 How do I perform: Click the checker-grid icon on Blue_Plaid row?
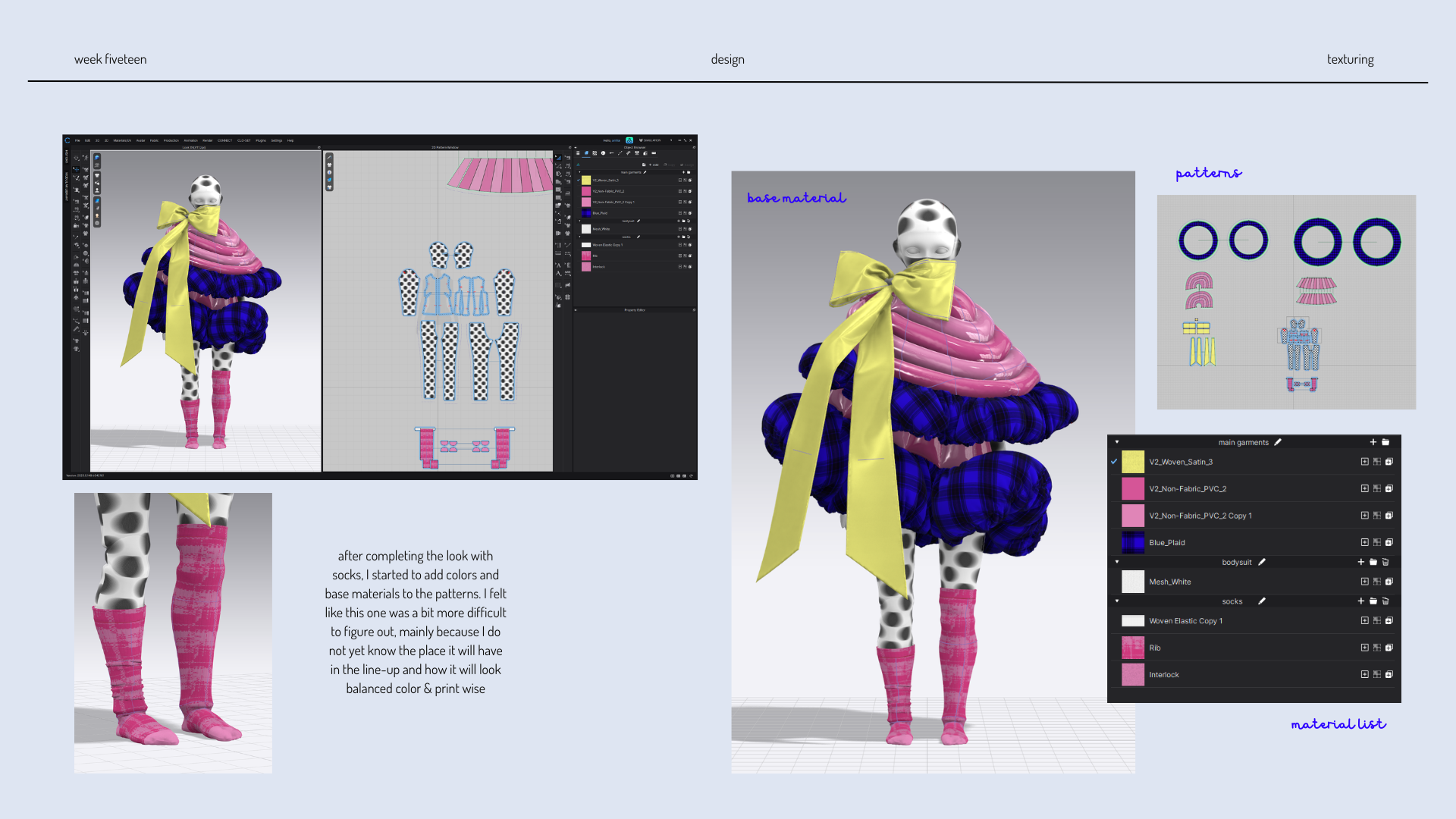[x=1377, y=542]
